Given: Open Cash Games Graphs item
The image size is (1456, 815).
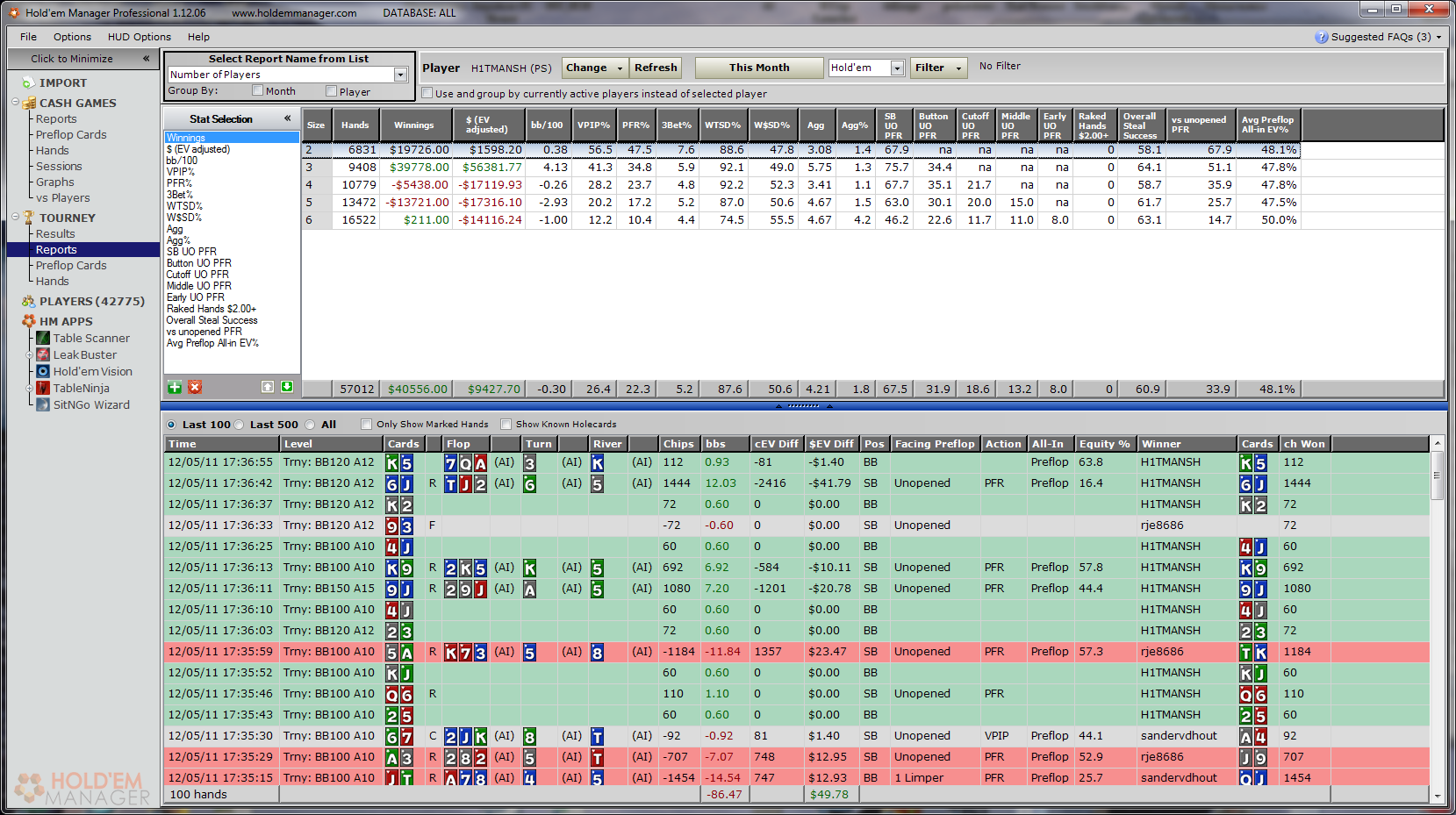Looking at the screenshot, I should click(x=54, y=182).
